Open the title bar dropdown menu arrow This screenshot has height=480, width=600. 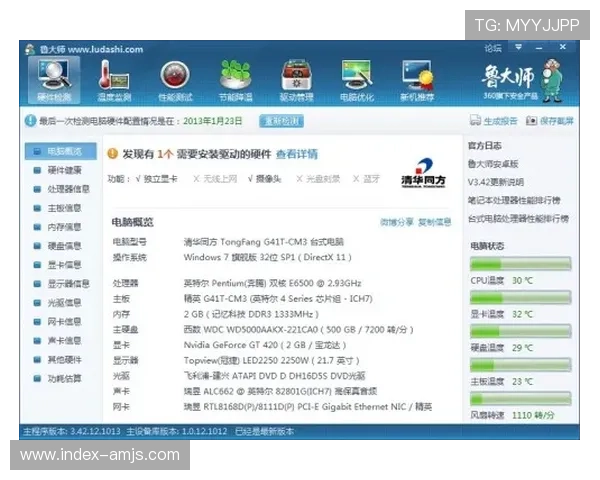point(518,47)
